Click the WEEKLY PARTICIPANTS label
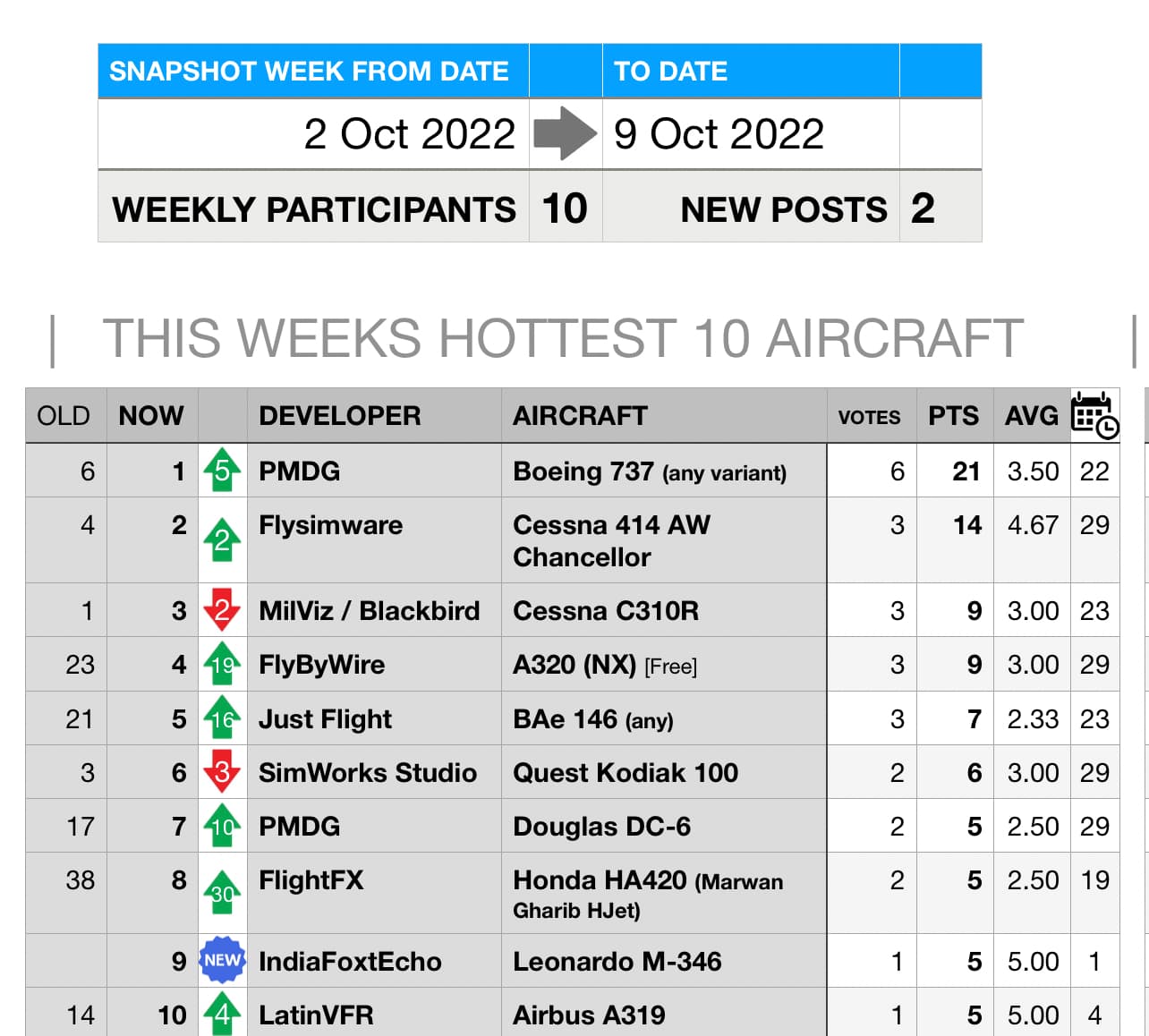The image size is (1149, 1036). [313, 208]
